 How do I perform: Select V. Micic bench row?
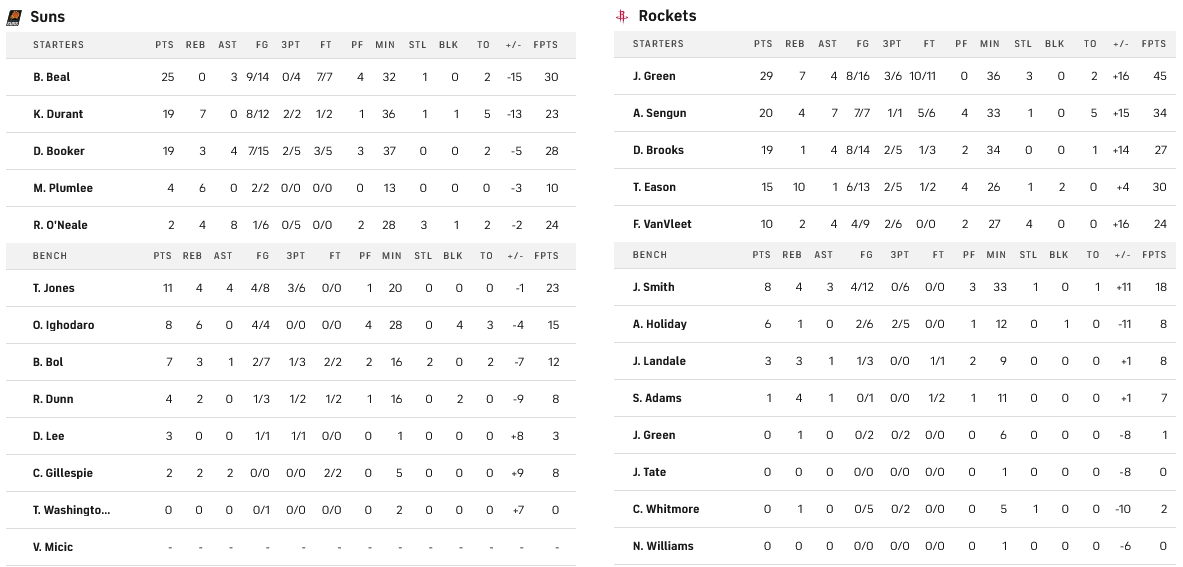[53, 547]
